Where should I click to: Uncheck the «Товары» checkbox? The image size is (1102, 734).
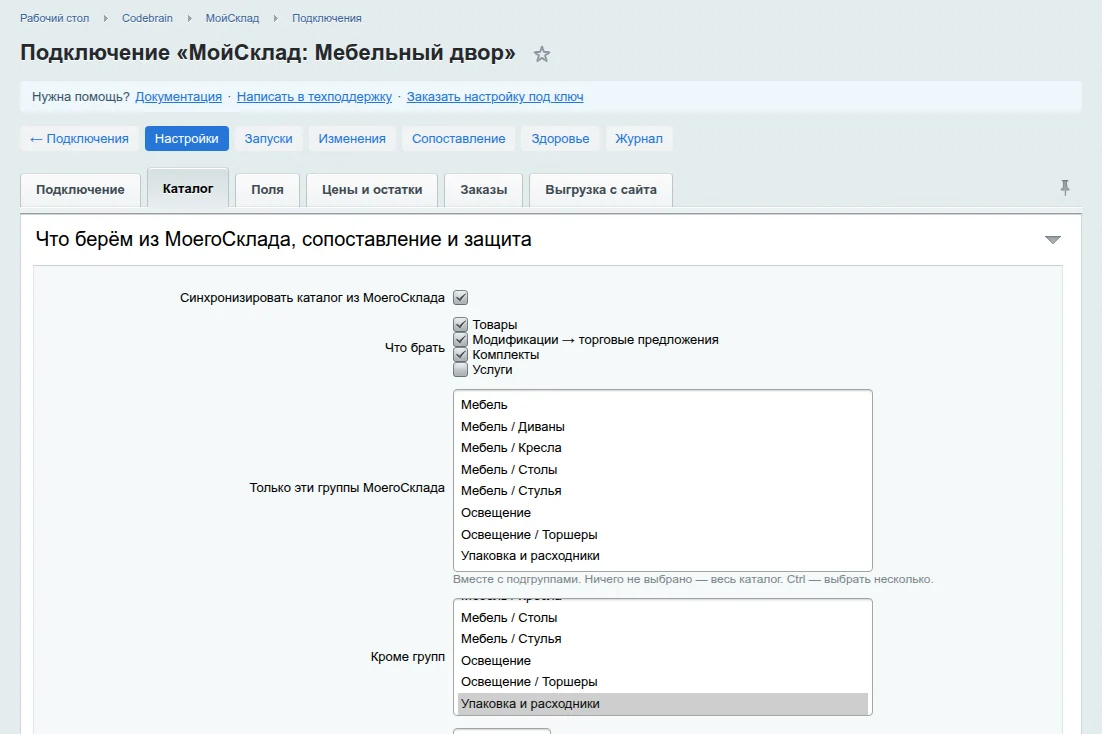tap(460, 324)
